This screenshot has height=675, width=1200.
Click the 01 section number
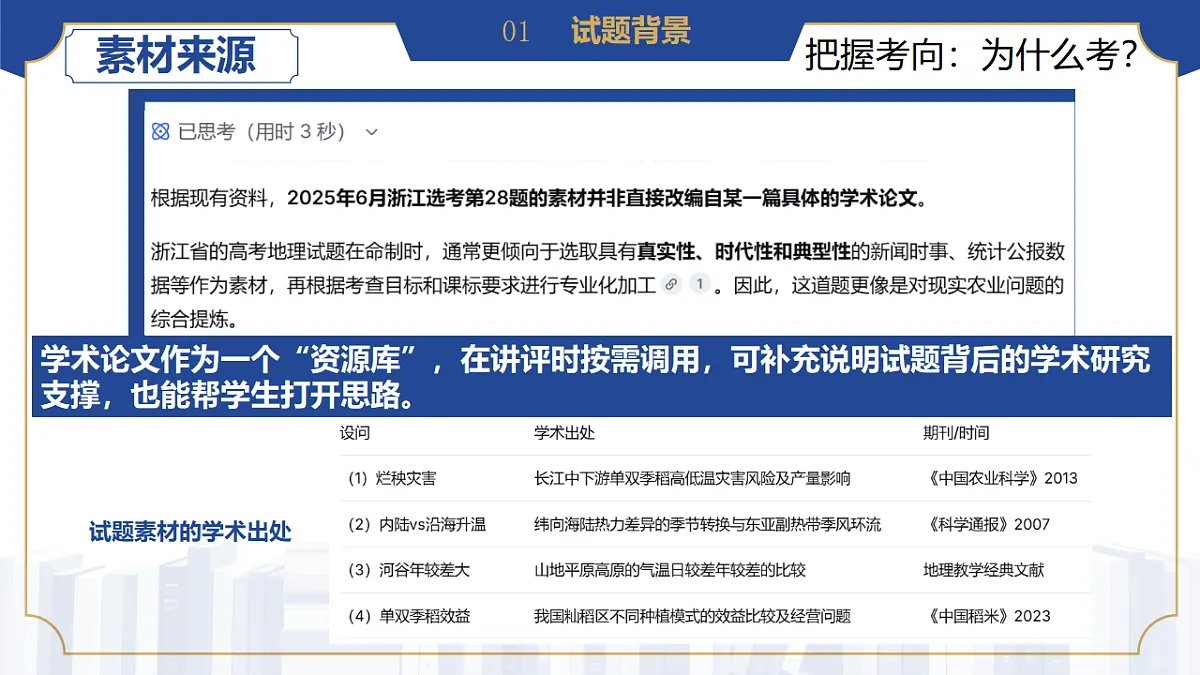click(516, 32)
